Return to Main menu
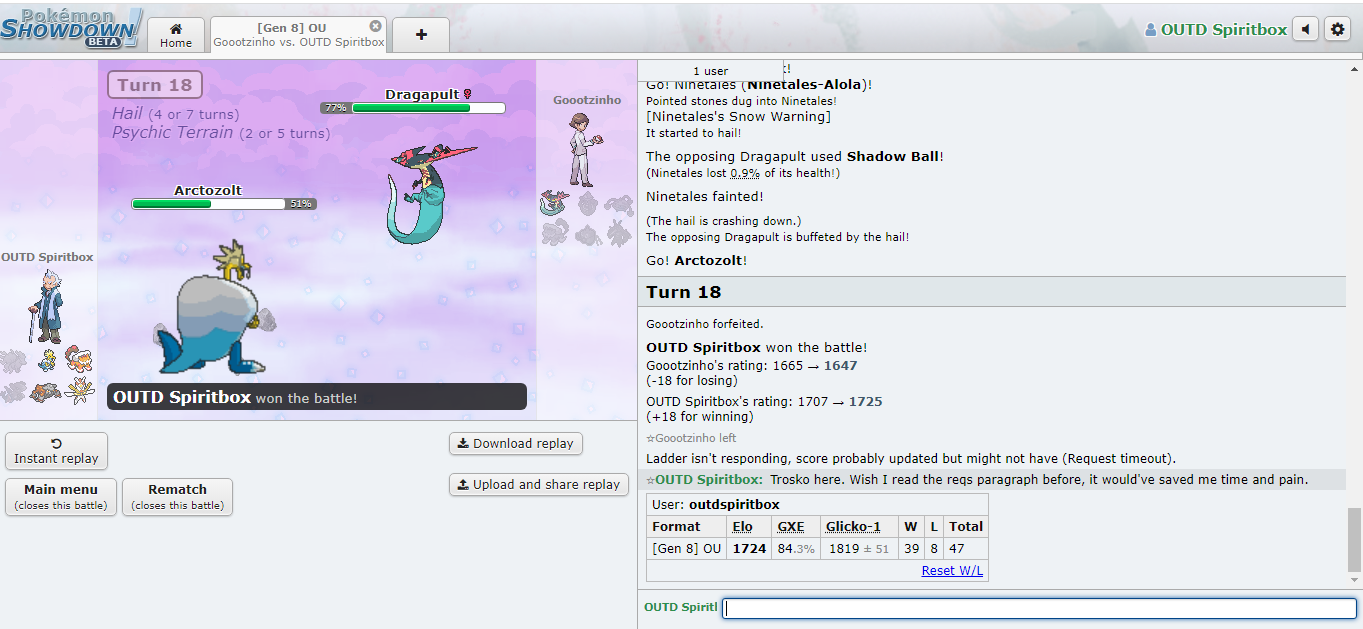Image resolution: width=1363 pixels, height=629 pixels. [x=61, y=497]
